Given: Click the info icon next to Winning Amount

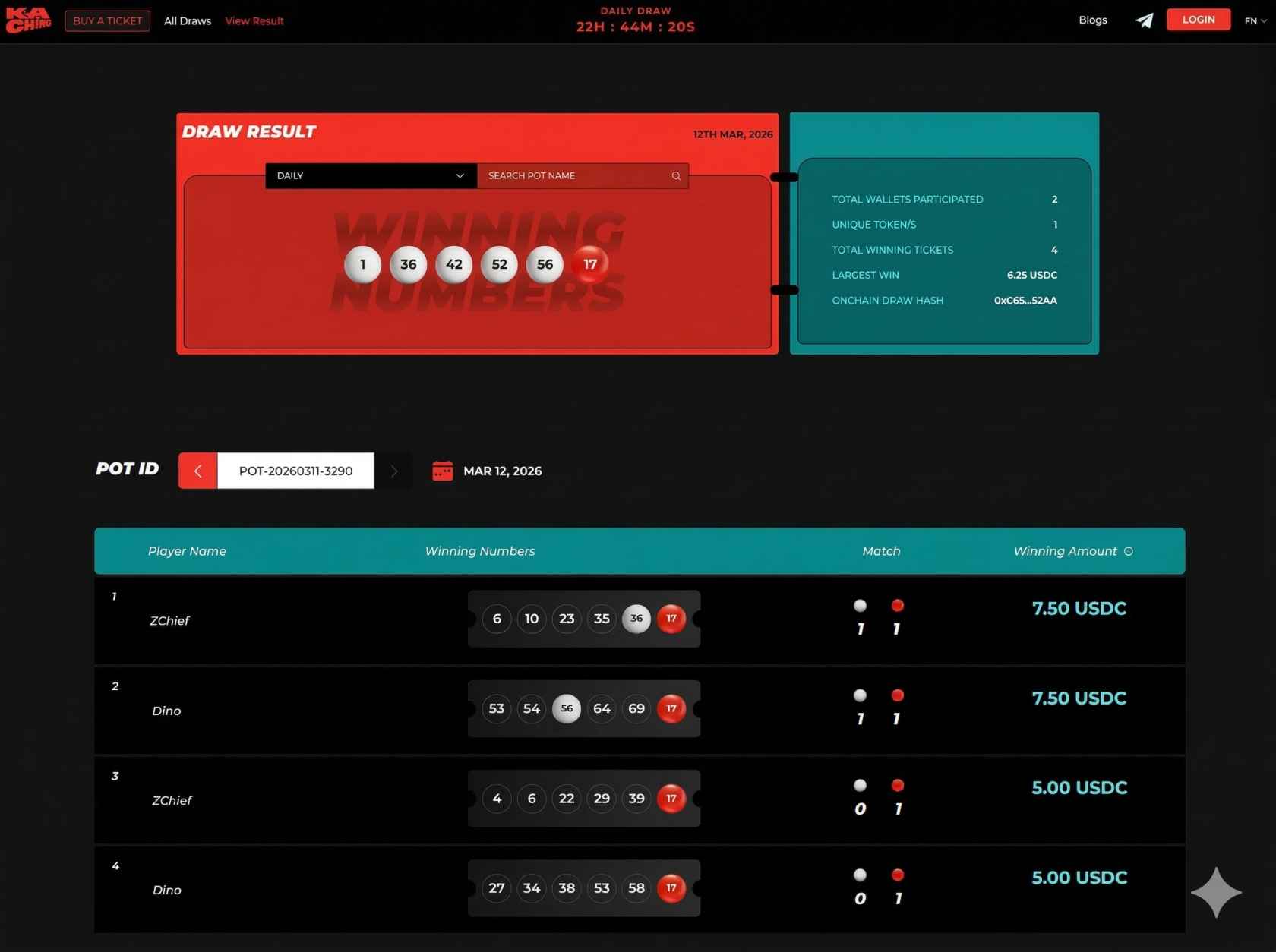Looking at the screenshot, I should pyautogui.click(x=1129, y=552).
